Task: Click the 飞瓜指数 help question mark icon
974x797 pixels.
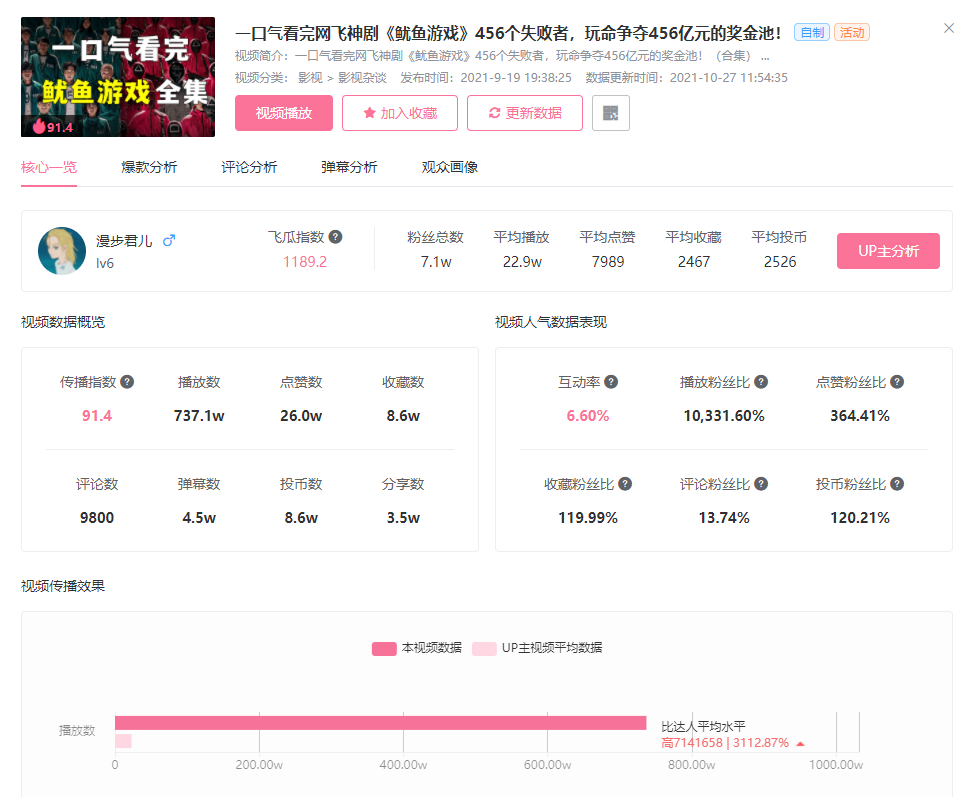Action: pos(336,236)
